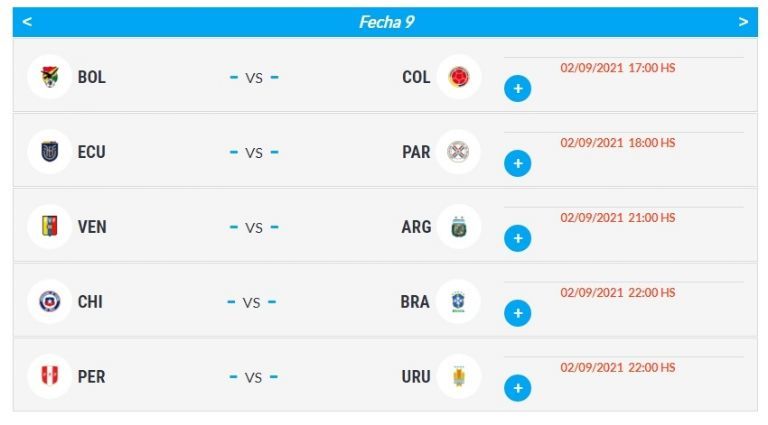The height and width of the screenshot is (425, 768).
Task: Click the Paraguay team crest icon
Action: pos(459,152)
